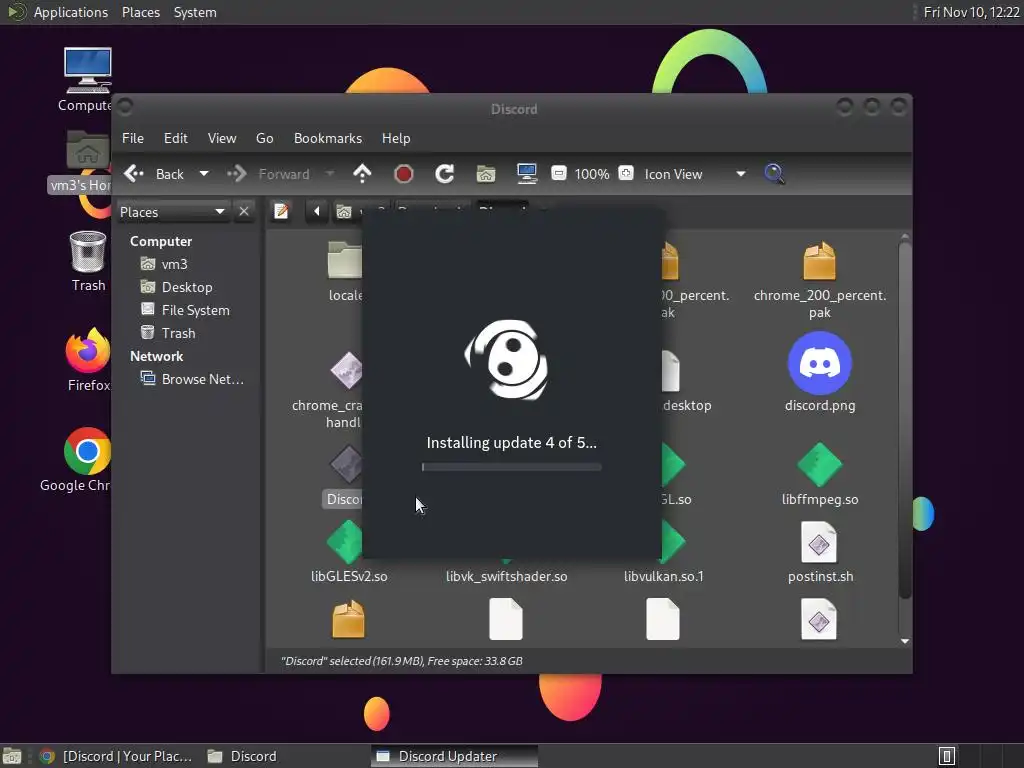Click the show desktop taskbar icon
This screenshot has height=768, width=1024.
click(x=12, y=756)
